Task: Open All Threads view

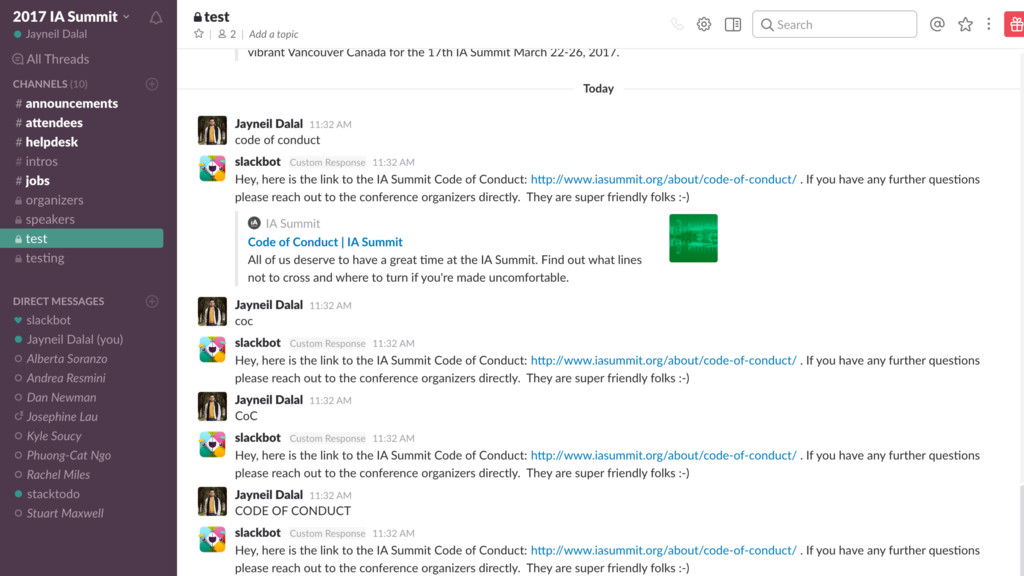Action: 51,59
